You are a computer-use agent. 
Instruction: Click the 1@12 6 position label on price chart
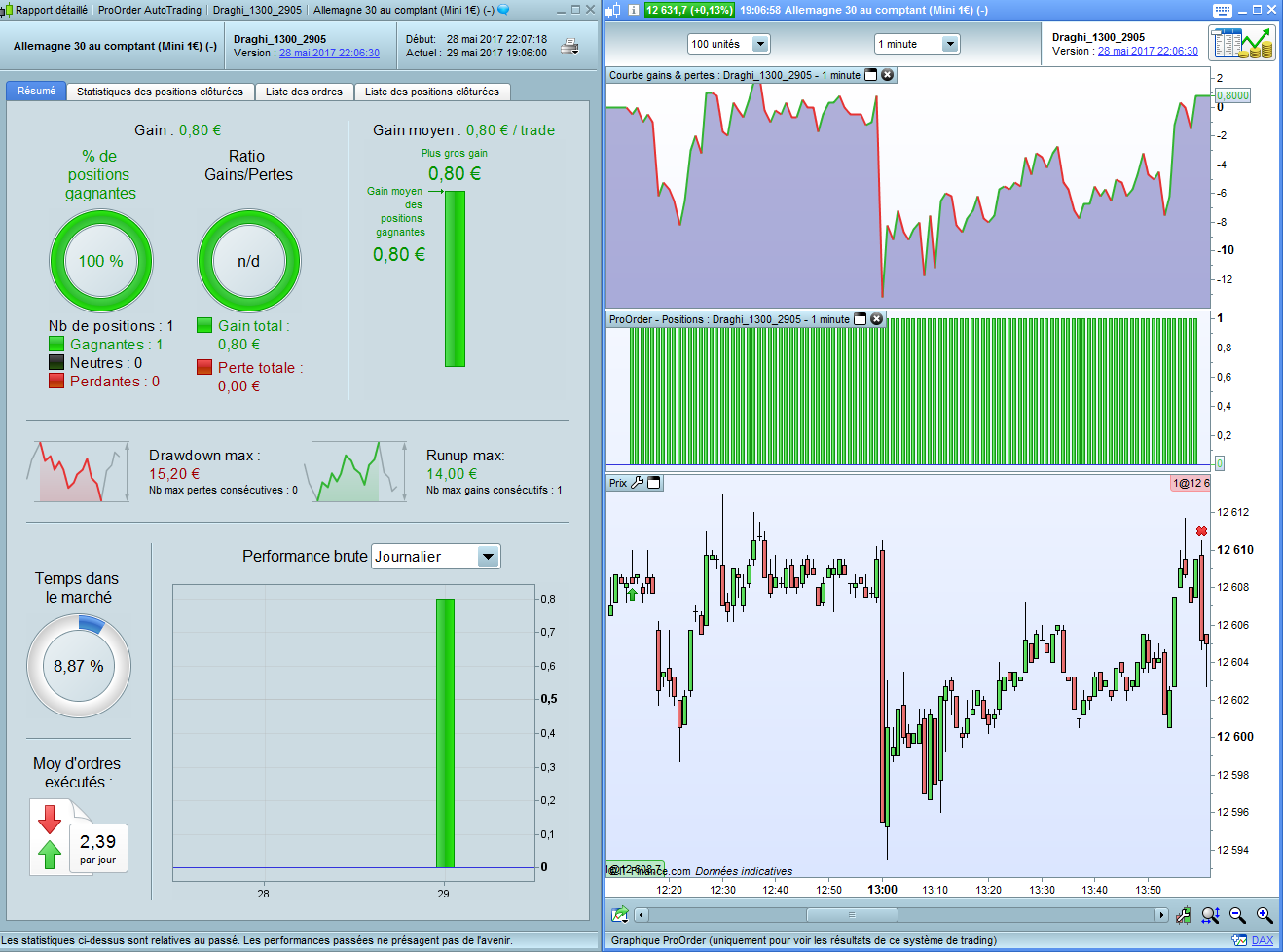click(x=1191, y=483)
